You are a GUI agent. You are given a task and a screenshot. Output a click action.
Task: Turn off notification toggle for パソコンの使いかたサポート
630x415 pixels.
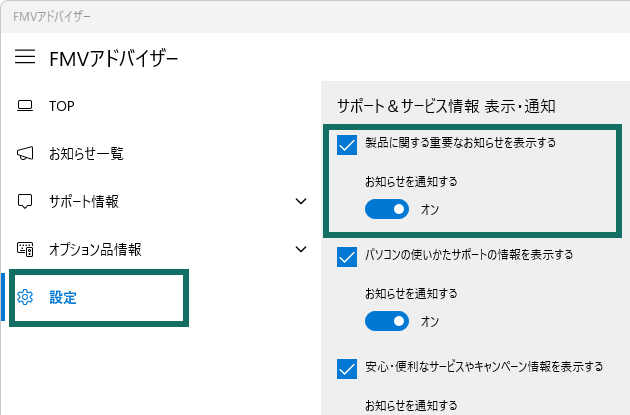pos(387,321)
